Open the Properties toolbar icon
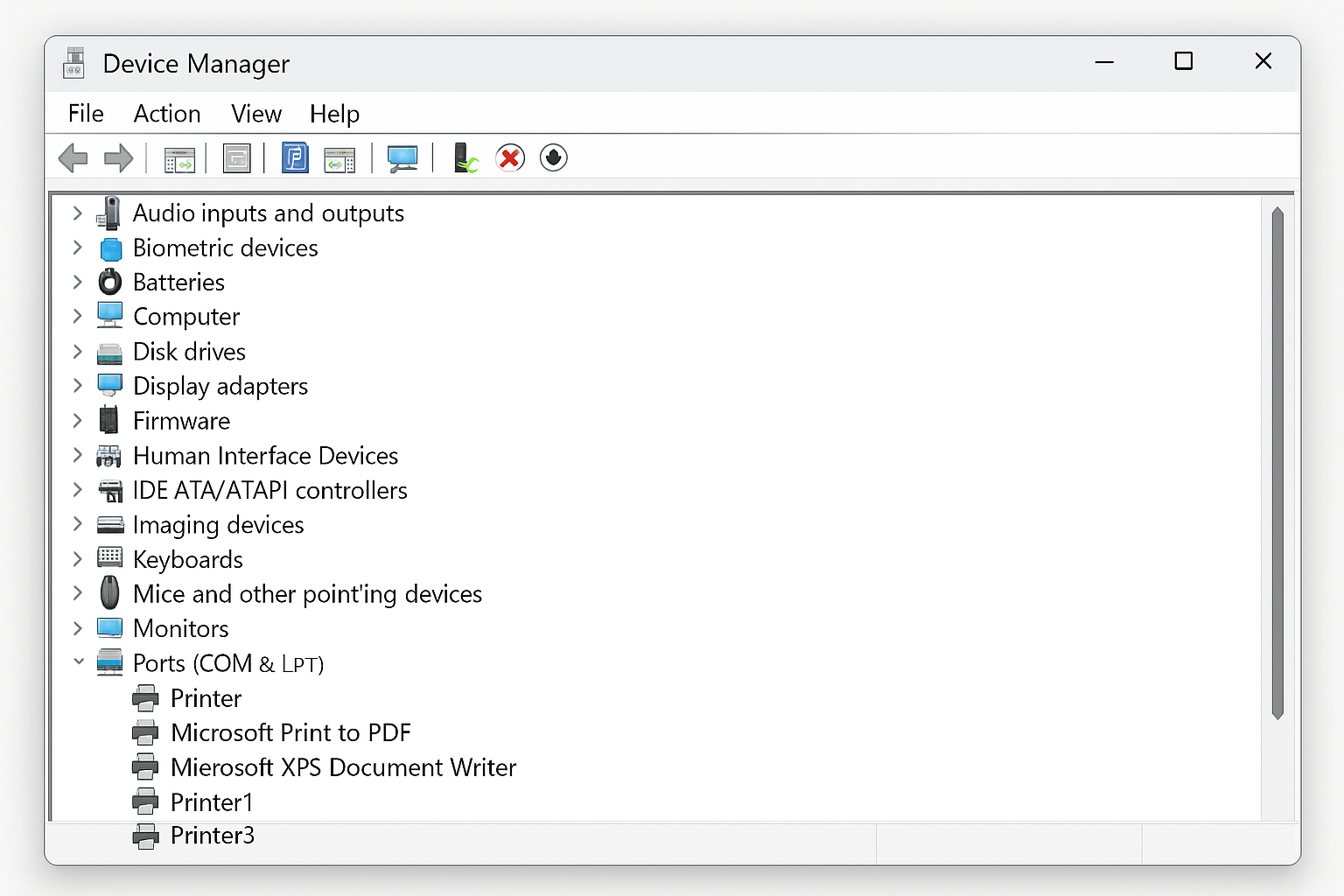This screenshot has height=896, width=1344. 236,157
